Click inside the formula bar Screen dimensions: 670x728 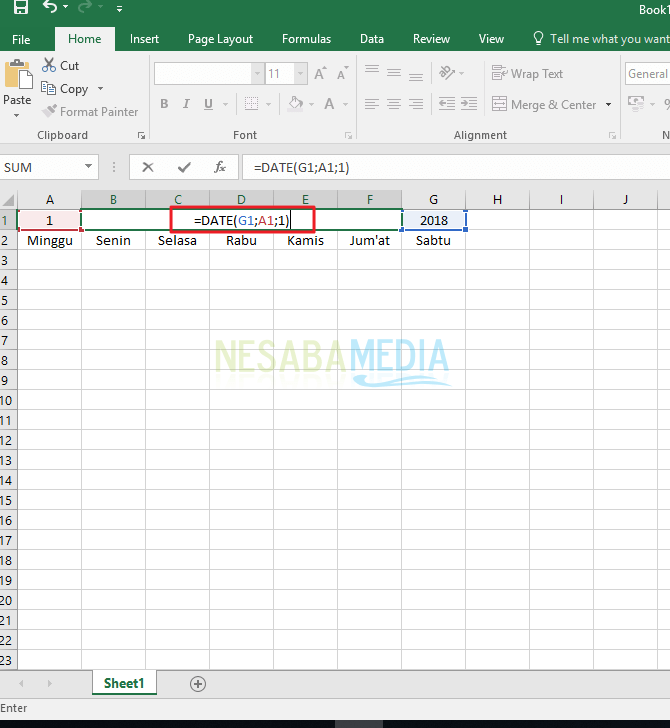[x=456, y=167]
